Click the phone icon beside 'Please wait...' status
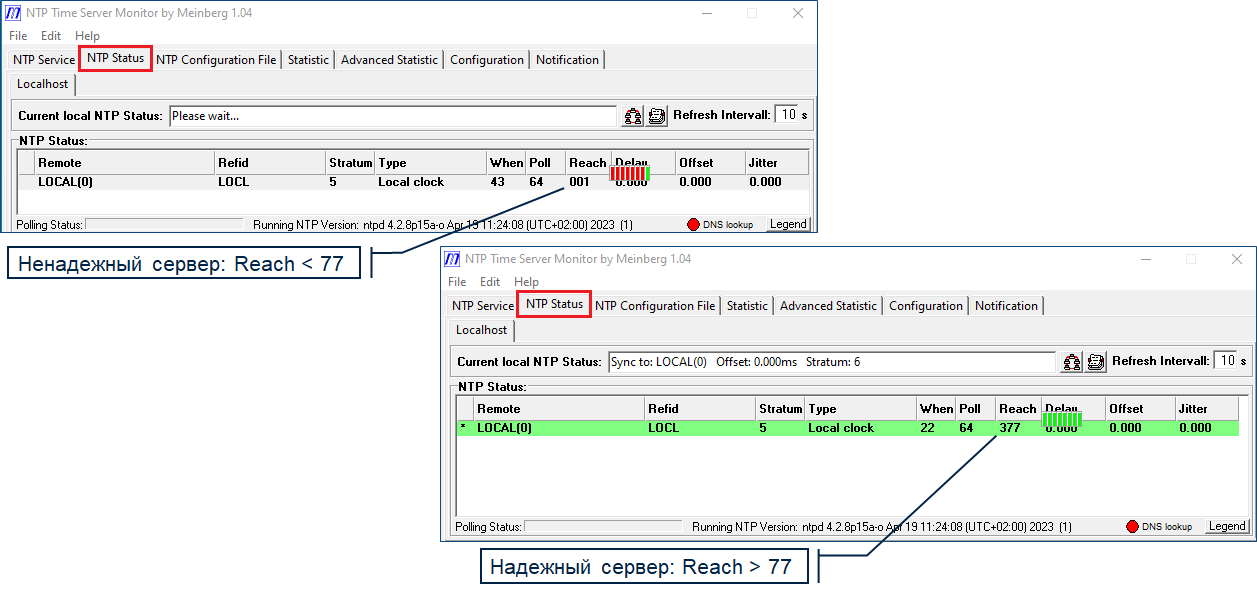The image size is (1257, 591). click(x=656, y=116)
